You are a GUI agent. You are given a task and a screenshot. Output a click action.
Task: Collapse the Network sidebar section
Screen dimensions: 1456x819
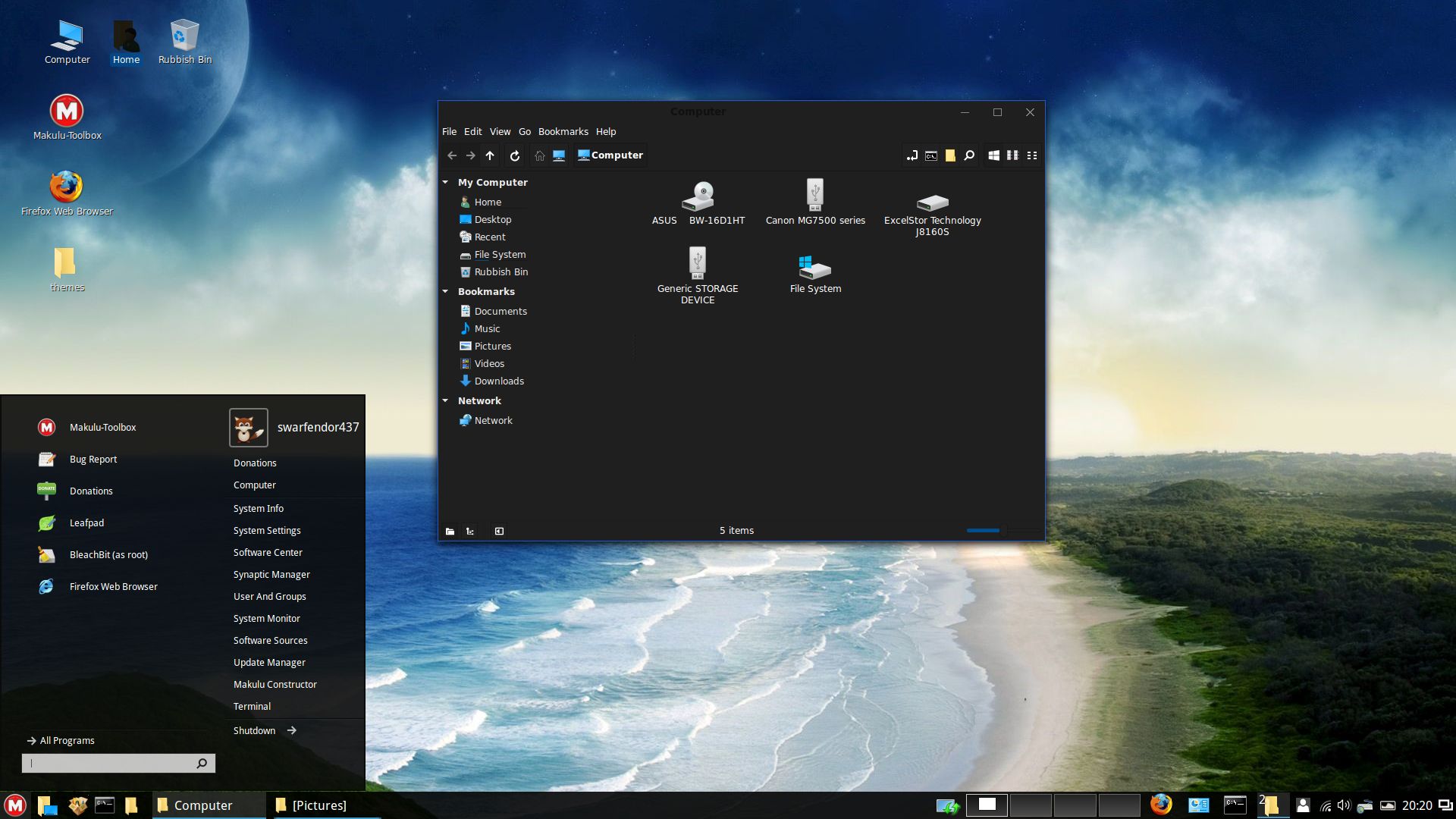pos(446,401)
